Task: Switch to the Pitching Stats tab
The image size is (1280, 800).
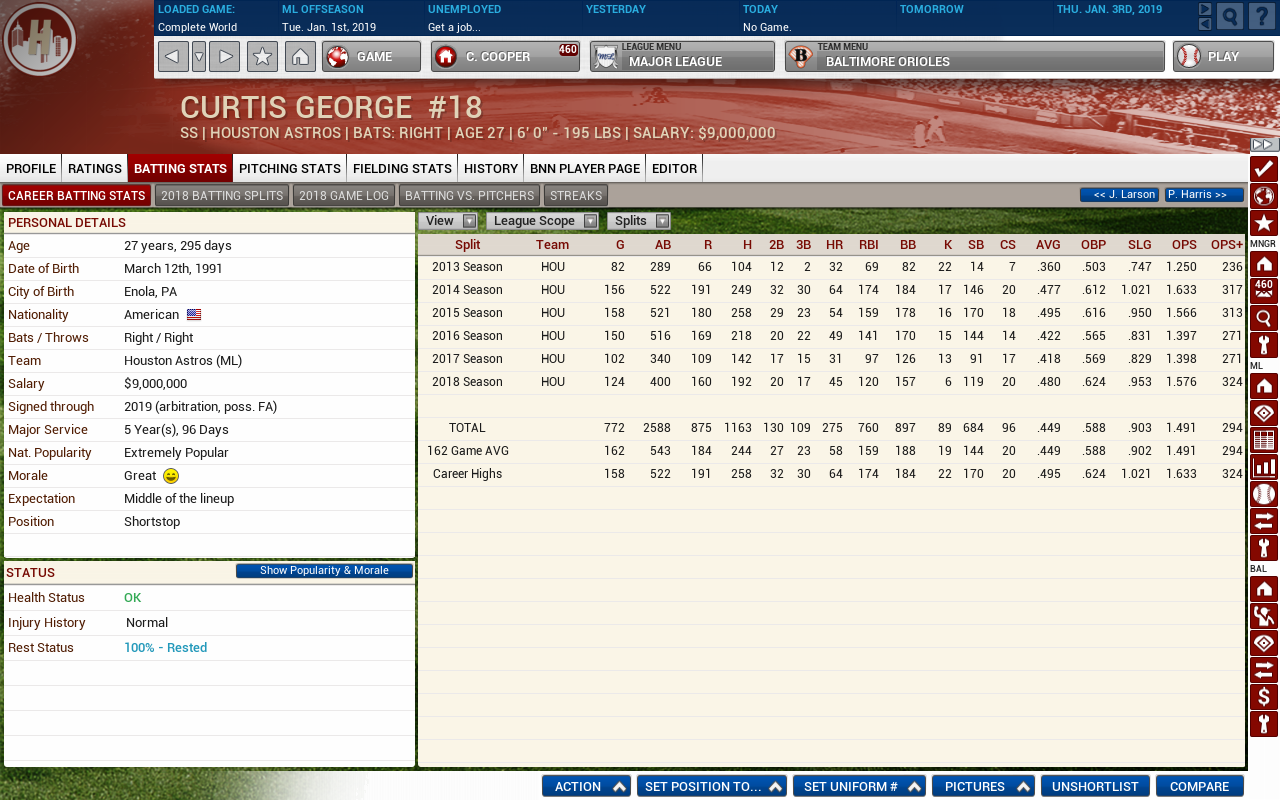Action: [290, 168]
